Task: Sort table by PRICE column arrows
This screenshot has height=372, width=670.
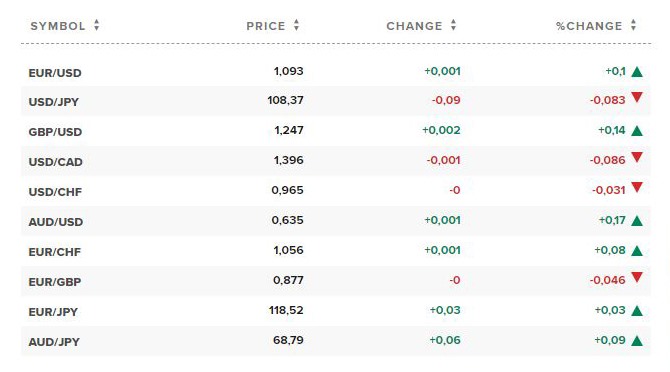Action: pyautogui.click(x=296, y=25)
